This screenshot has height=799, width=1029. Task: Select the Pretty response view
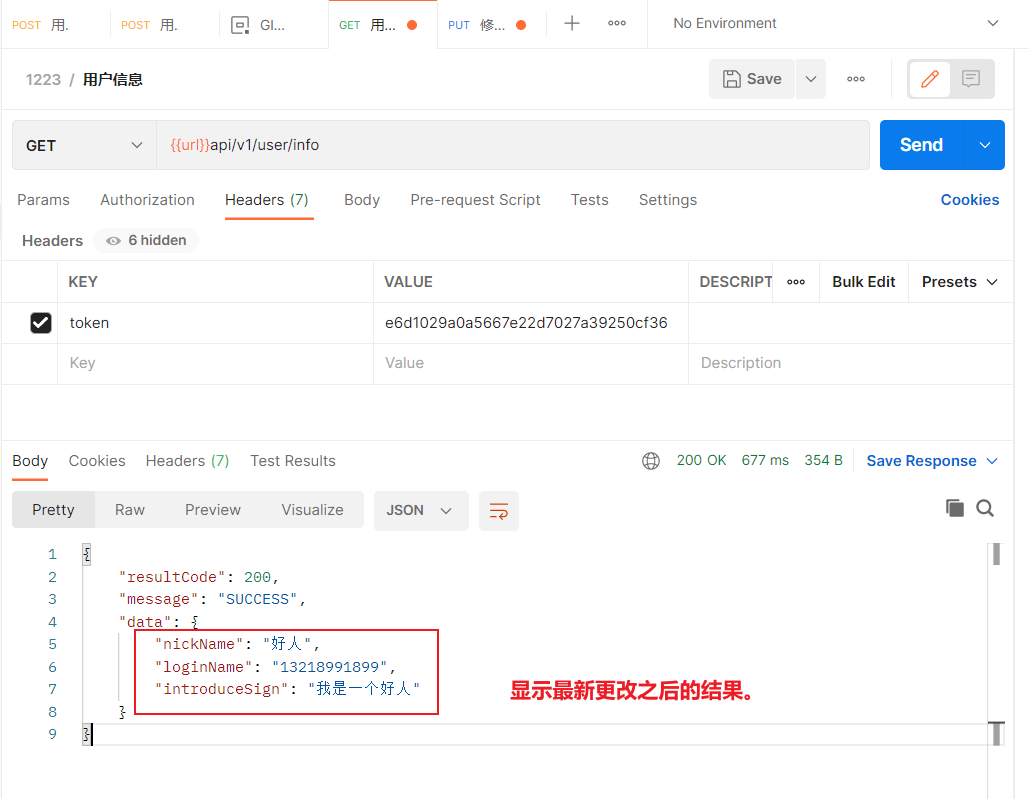(53, 510)
